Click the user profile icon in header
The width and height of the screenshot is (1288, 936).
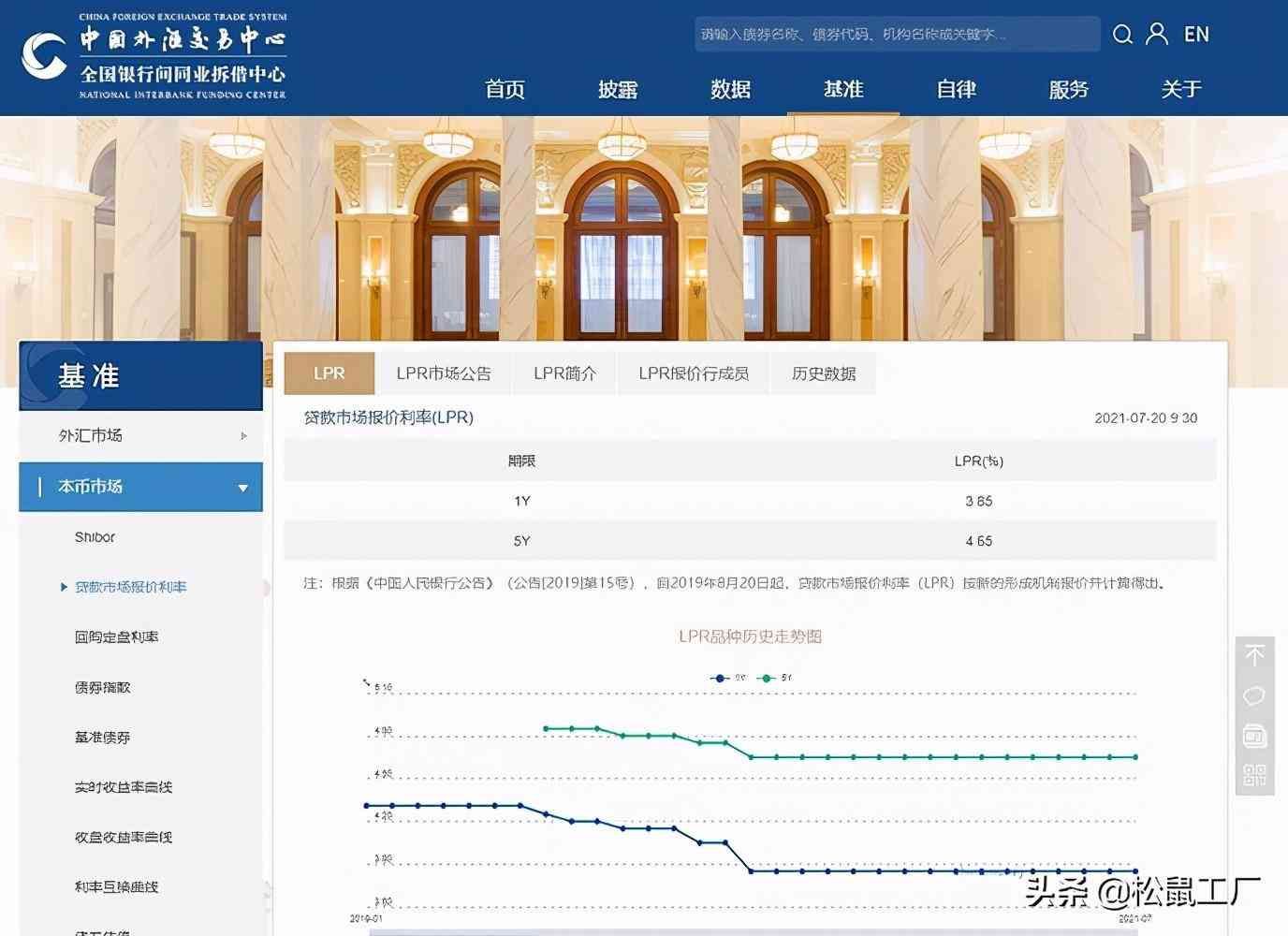click(x=1157, y=34)
